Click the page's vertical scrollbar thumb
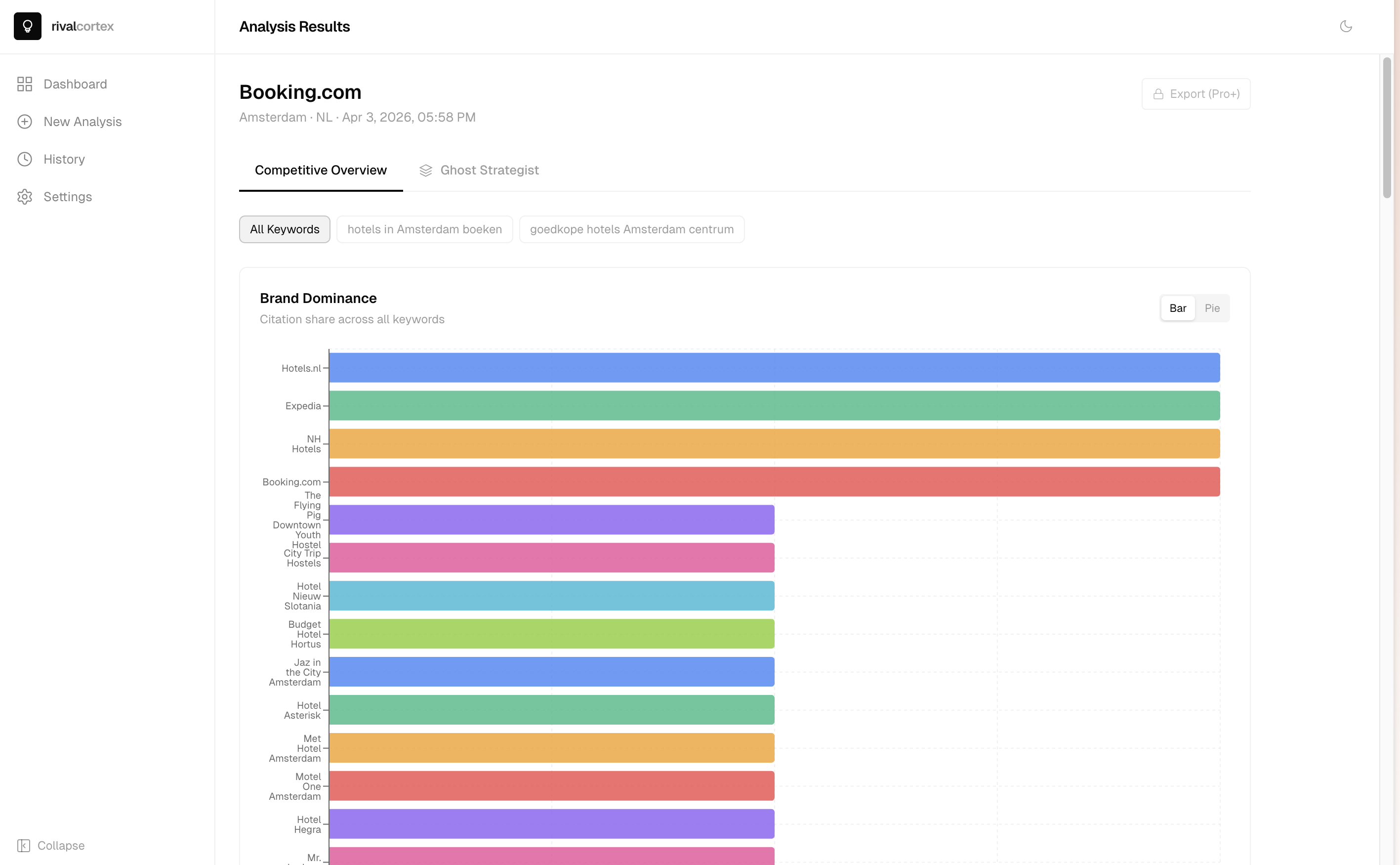Screen dimensions: 1400x865 pyautogui.click(x=1387, y=127)
